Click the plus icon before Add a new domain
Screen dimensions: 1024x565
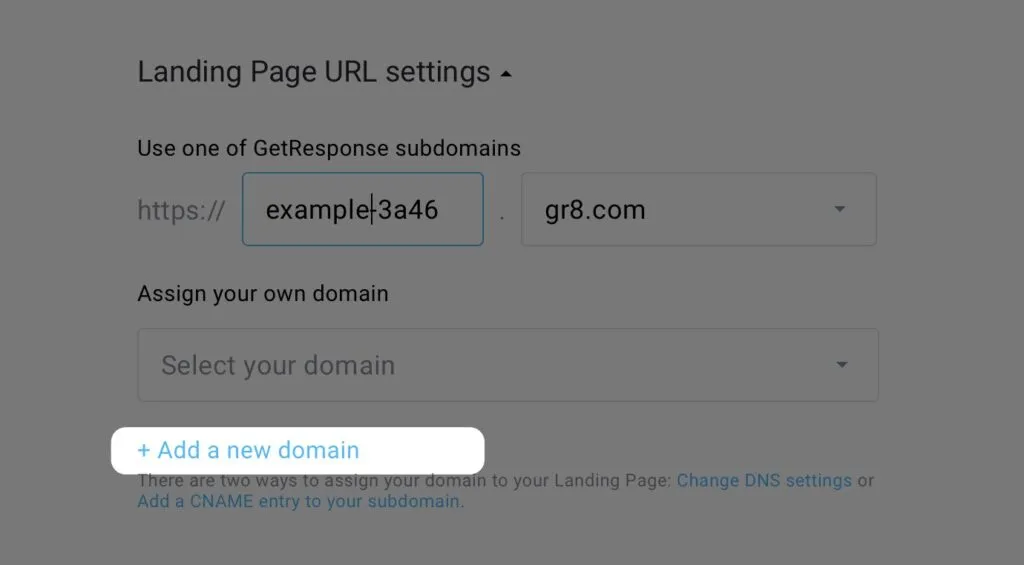[144, 451]
